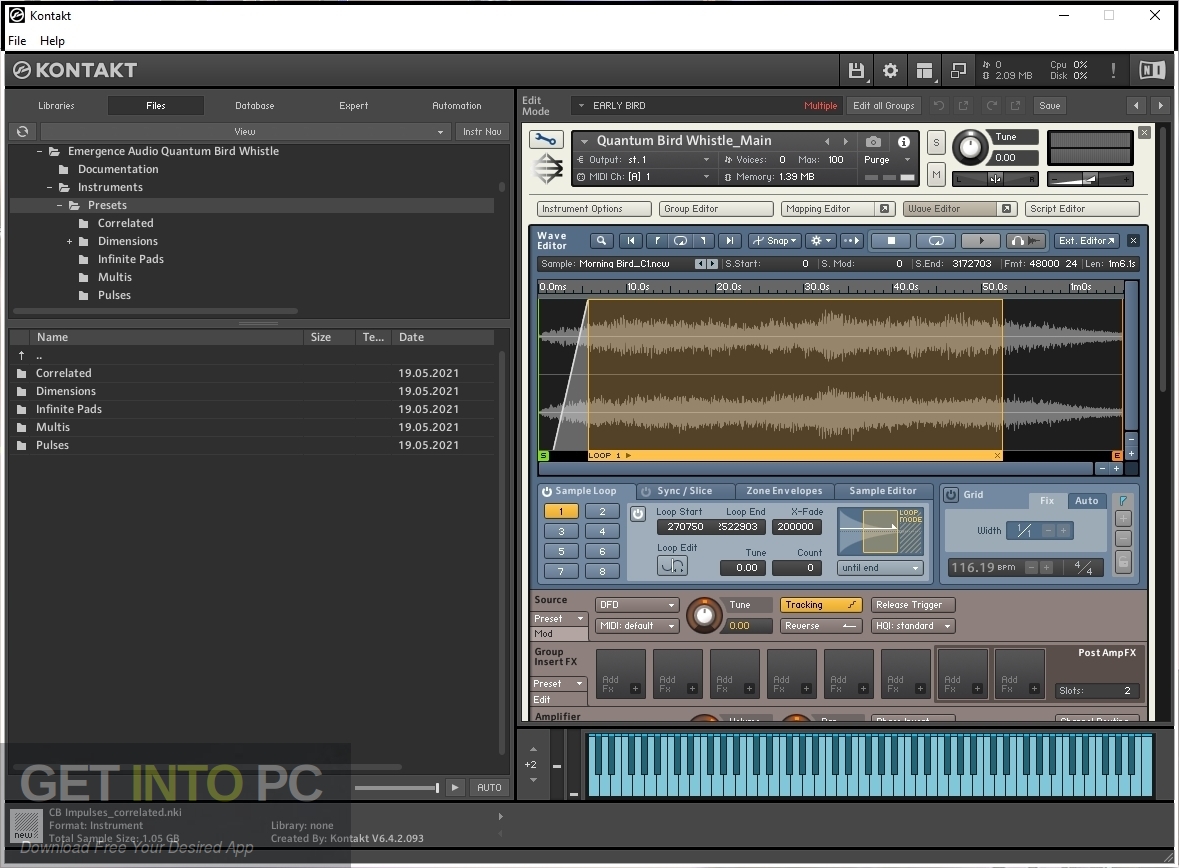Open the until end loop mode dropdown
The width and height of the screenshot is (1179, 868).
click(880, 568)
